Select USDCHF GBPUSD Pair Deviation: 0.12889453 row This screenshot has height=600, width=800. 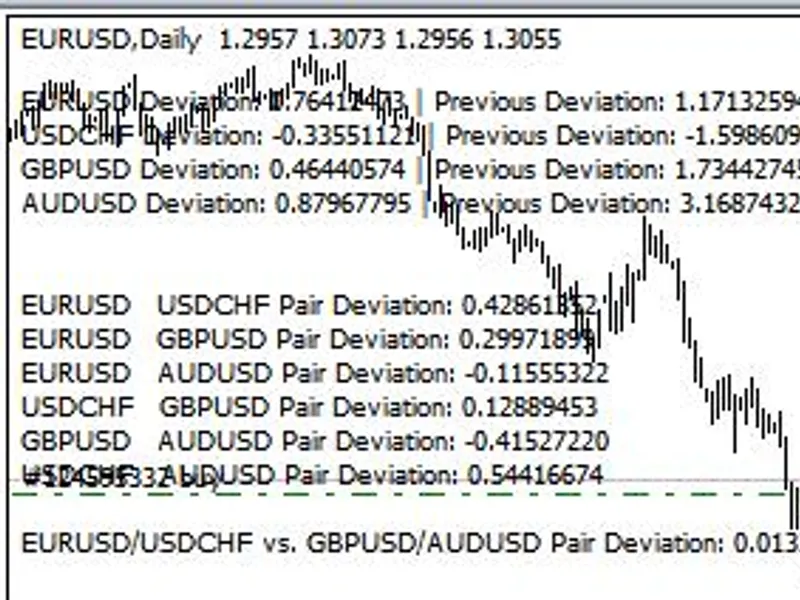point(309,407)
